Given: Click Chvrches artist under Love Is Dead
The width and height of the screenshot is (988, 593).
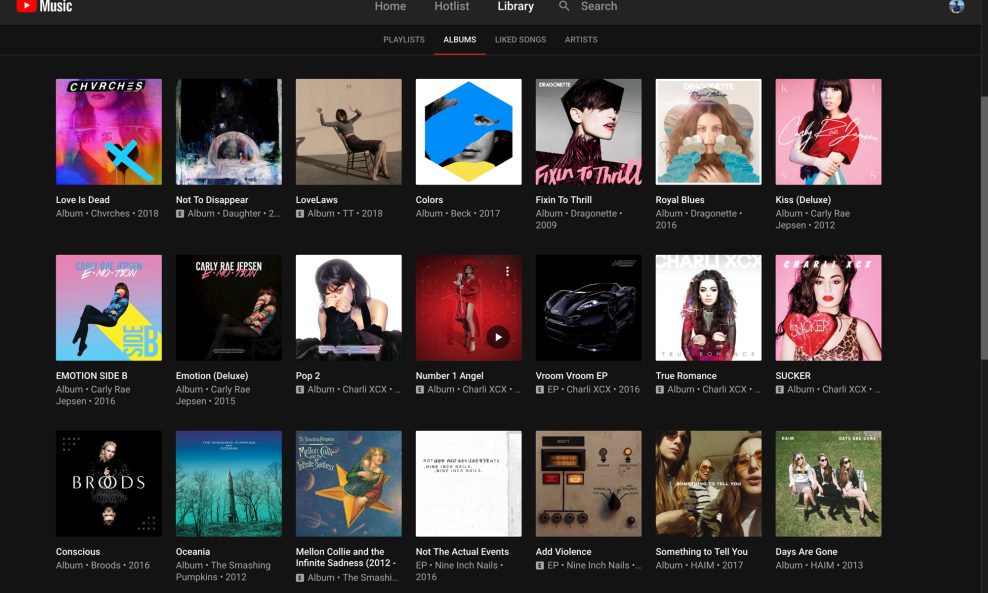Looking at the screenshot, I should (x=110, y=214).
